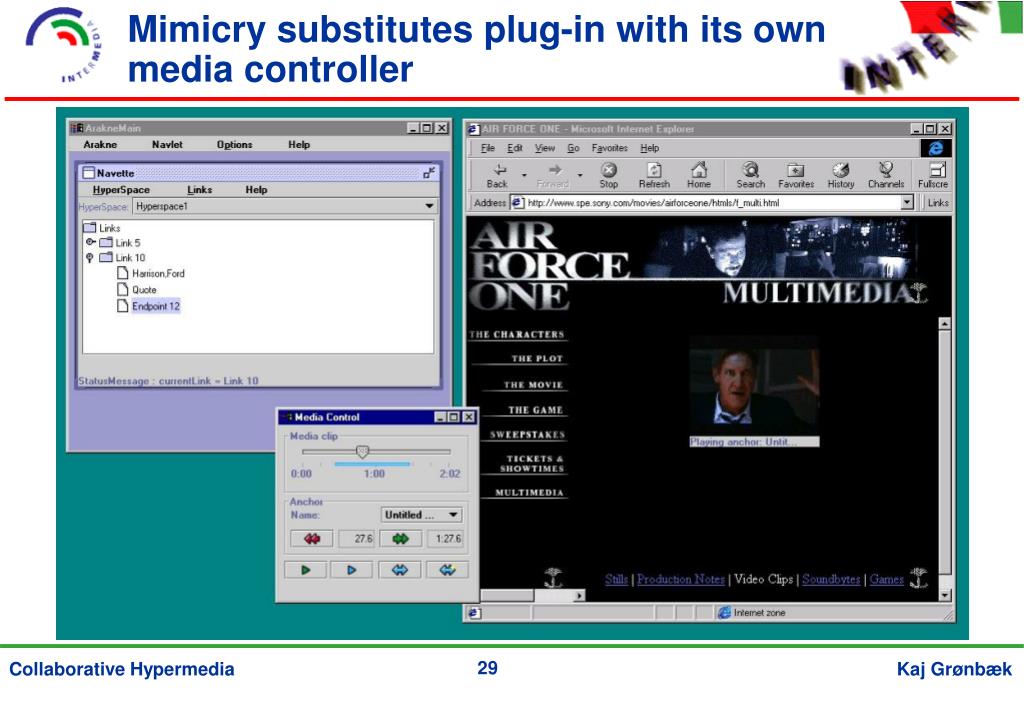The height and width of the screenshot is (709, 1024).
Task: Click the Link 5 folder icon
Action: pos(106,242)
